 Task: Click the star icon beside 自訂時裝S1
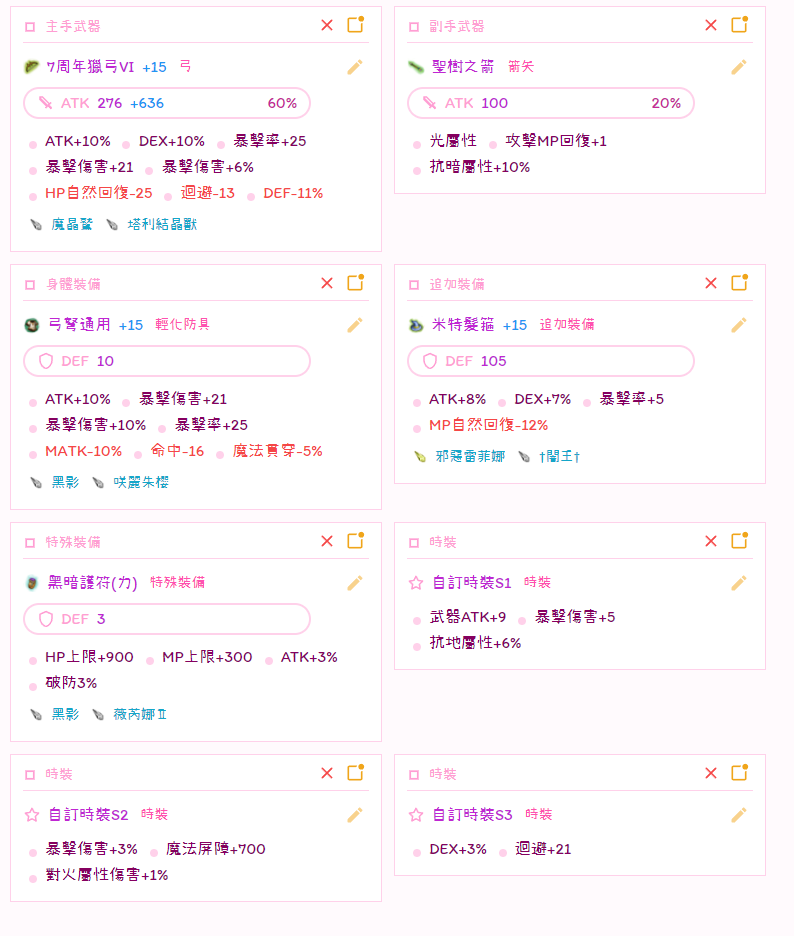pos(416,583)
